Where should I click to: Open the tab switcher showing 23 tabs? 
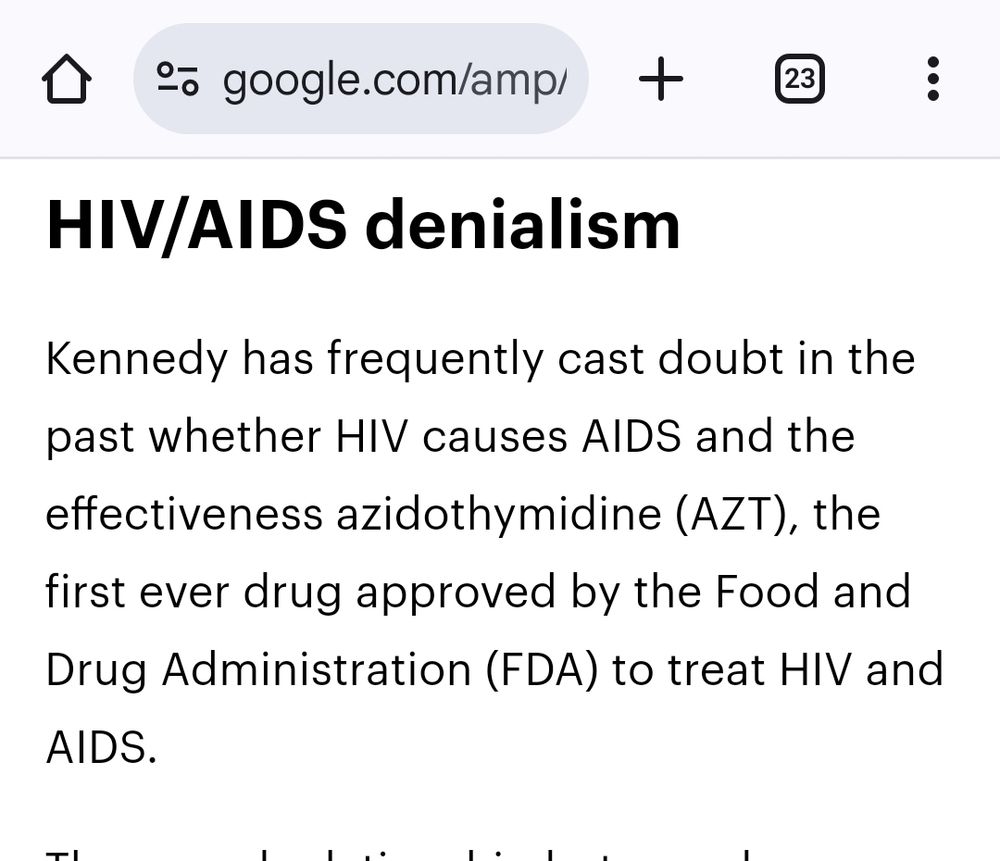[x=800, y=78]
